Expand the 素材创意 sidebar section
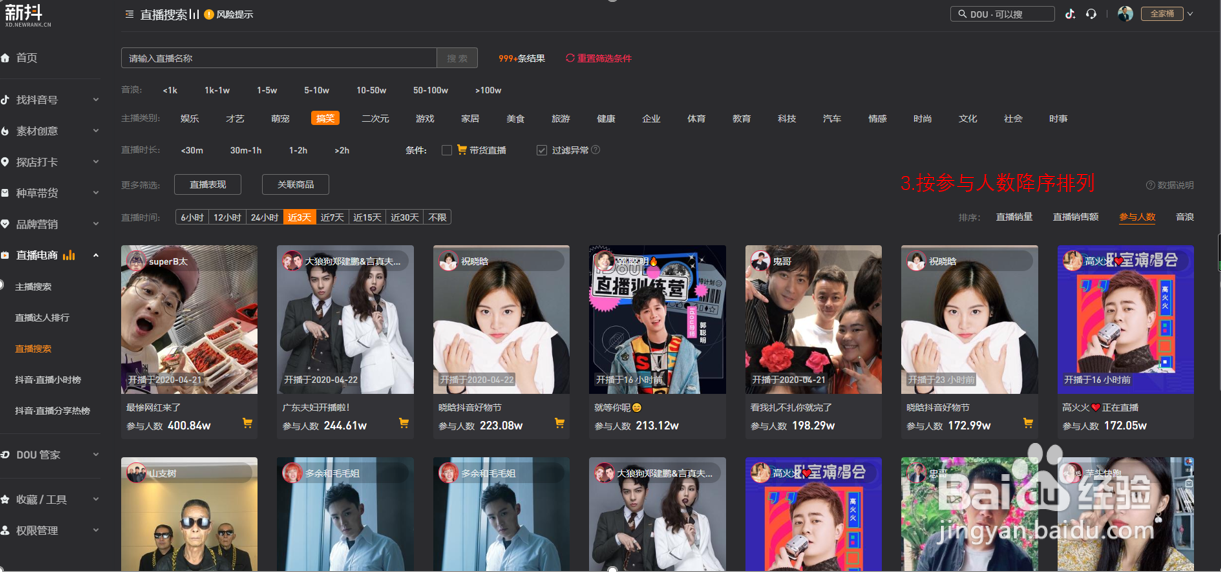 96,131
